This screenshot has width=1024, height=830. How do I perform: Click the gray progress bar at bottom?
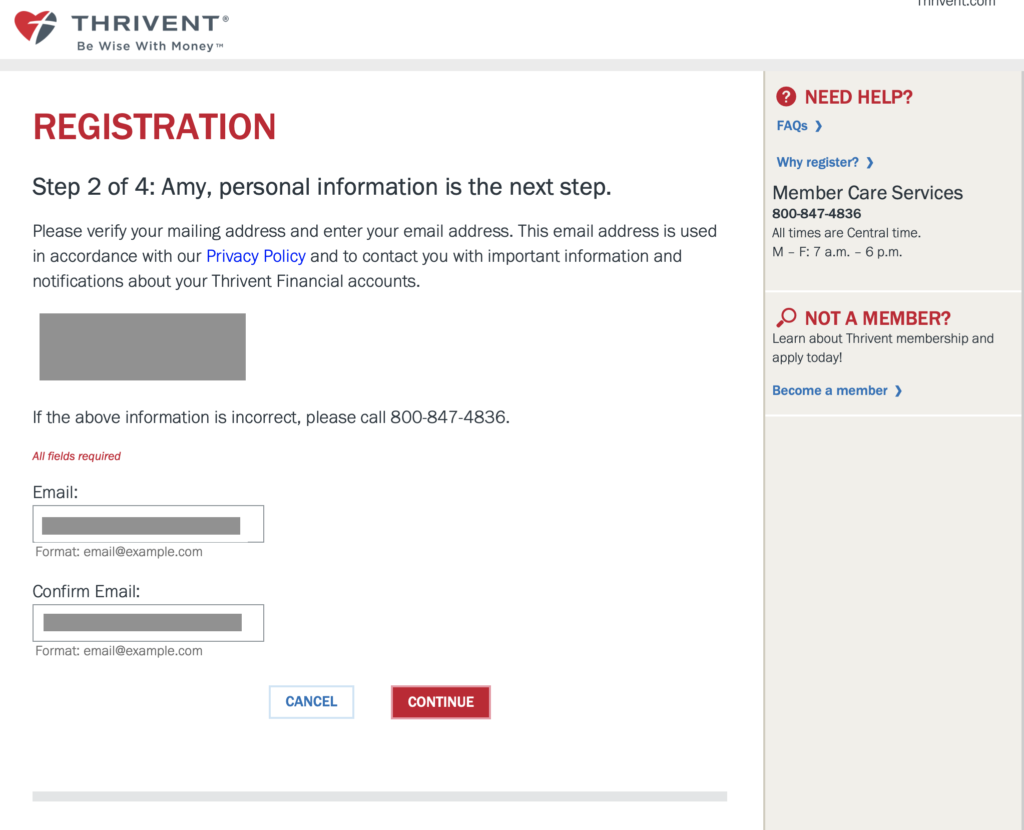(x=379, y=796)
